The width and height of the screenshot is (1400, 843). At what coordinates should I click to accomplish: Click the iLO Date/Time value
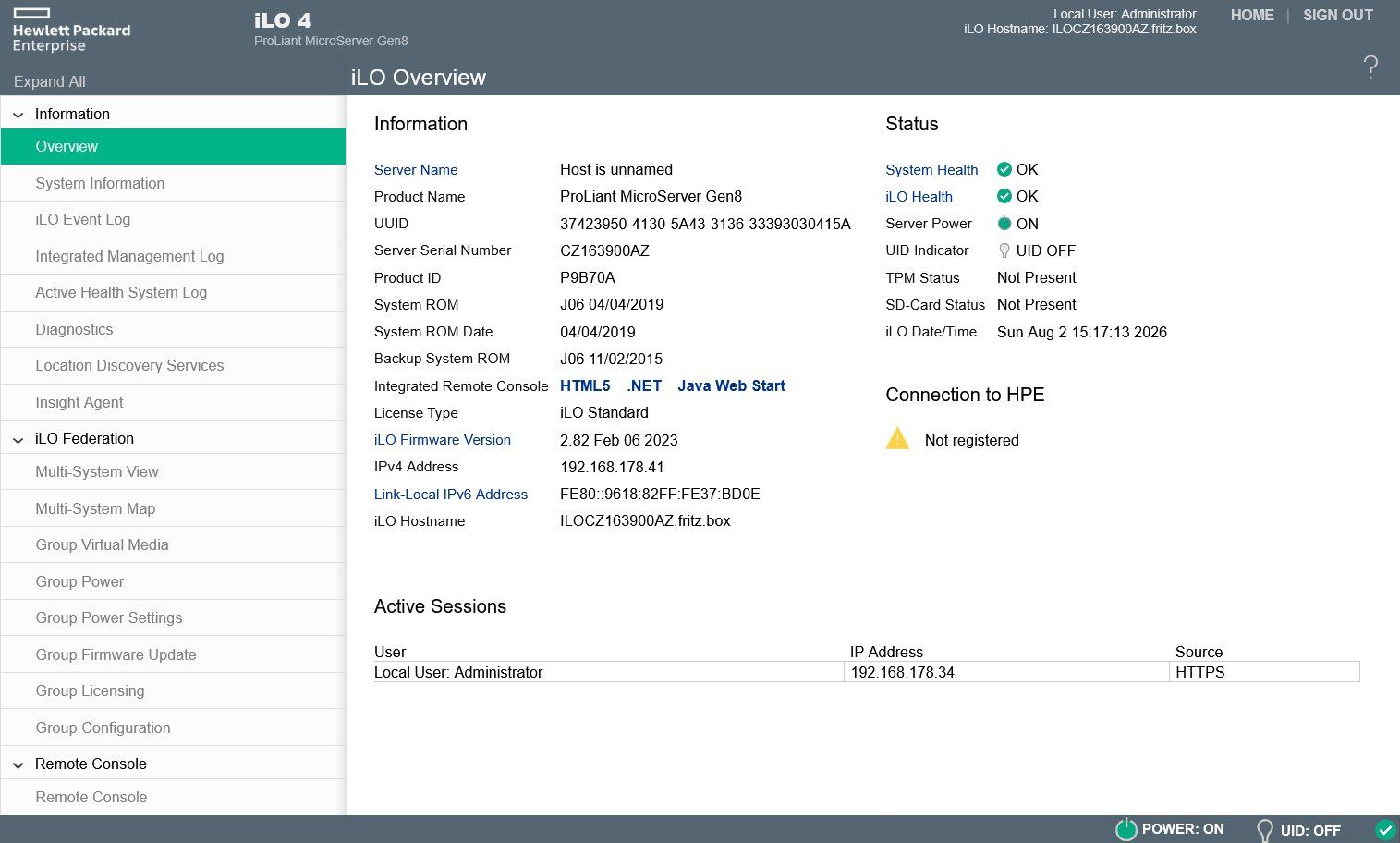1081,332
